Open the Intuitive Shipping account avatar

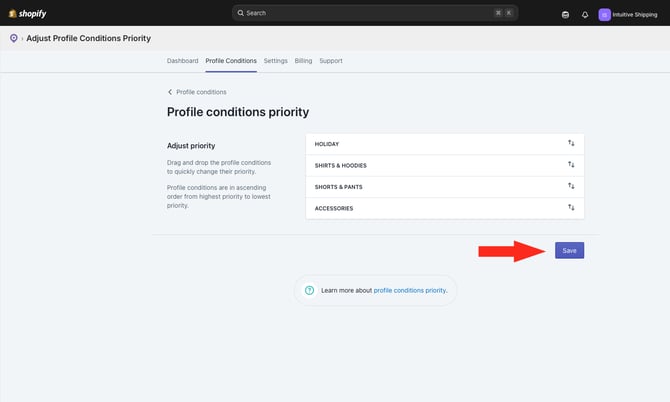[x=604, y=15]
